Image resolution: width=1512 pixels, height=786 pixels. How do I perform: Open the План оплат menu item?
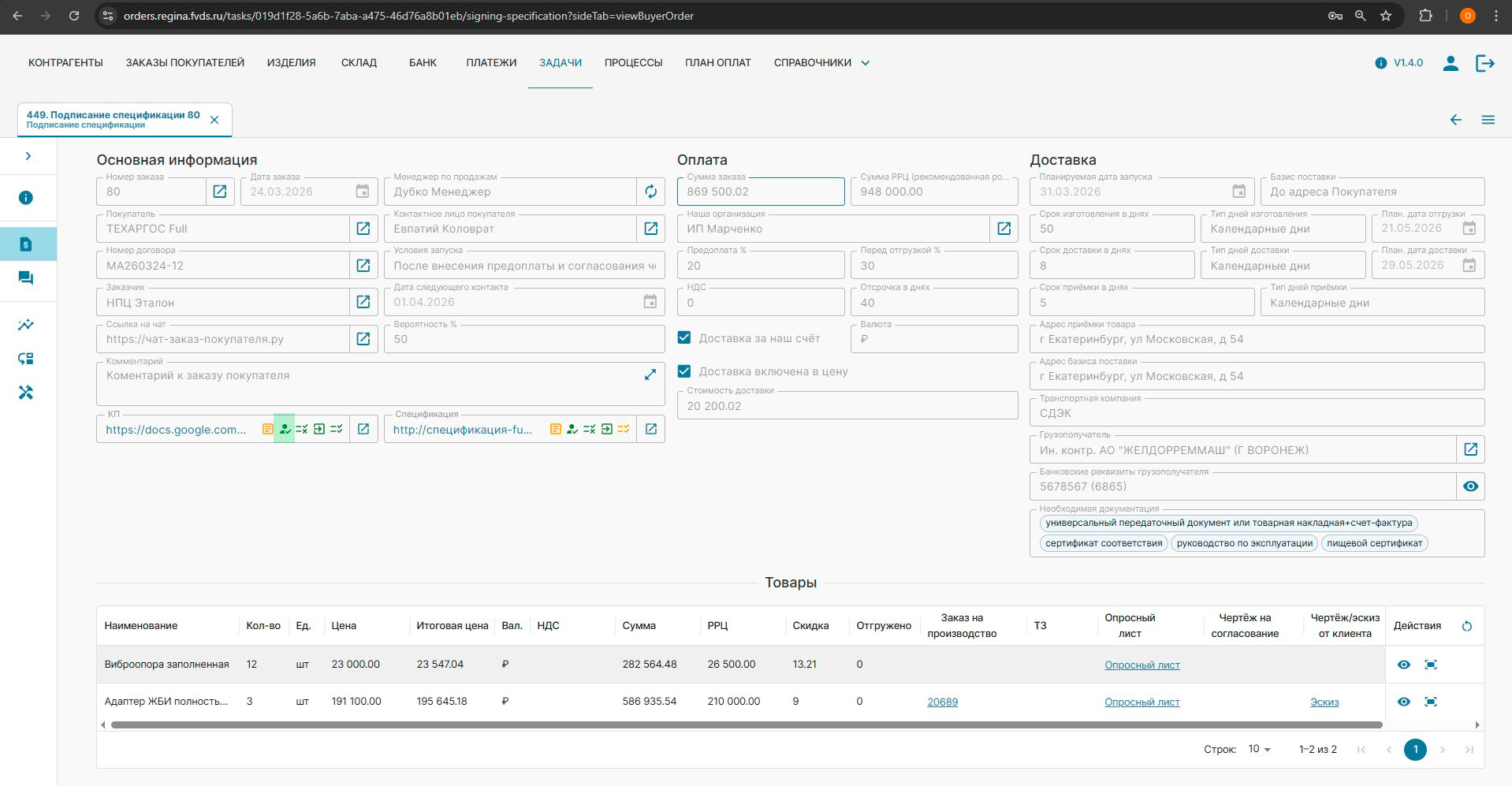click(x=718, y=62)
